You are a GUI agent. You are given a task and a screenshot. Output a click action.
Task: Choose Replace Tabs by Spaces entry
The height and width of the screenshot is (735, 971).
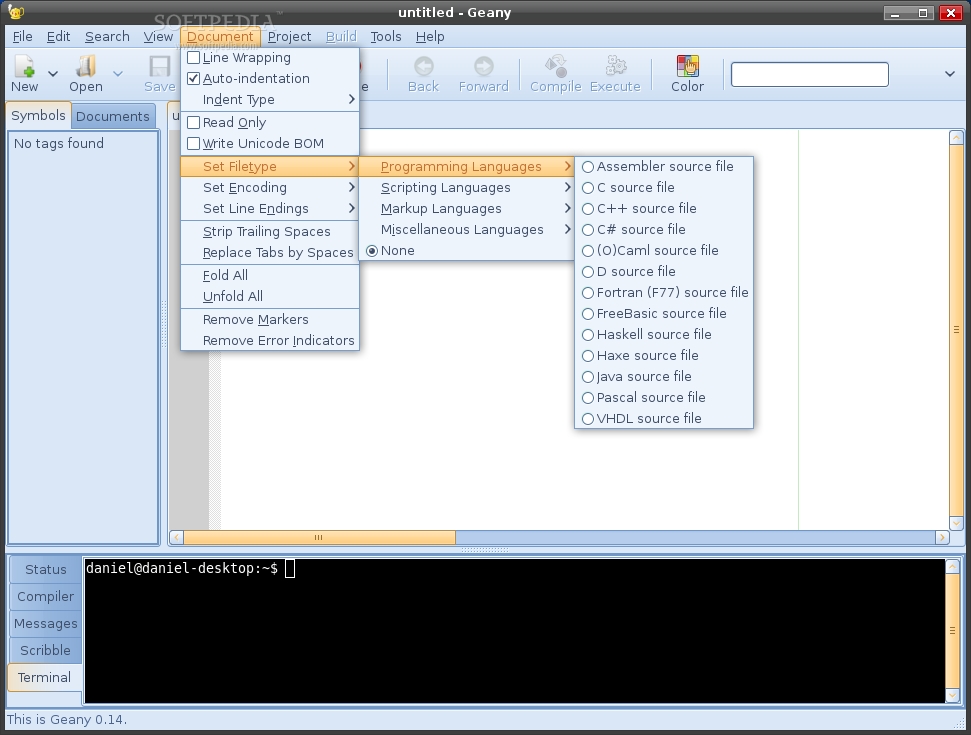pyautogui.click(x=270, y=253)
